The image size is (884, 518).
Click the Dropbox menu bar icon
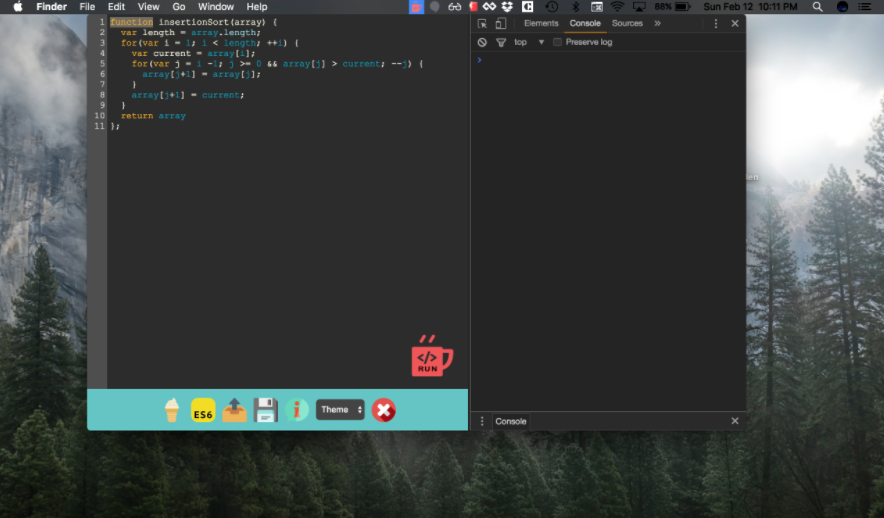pos(507,7)
